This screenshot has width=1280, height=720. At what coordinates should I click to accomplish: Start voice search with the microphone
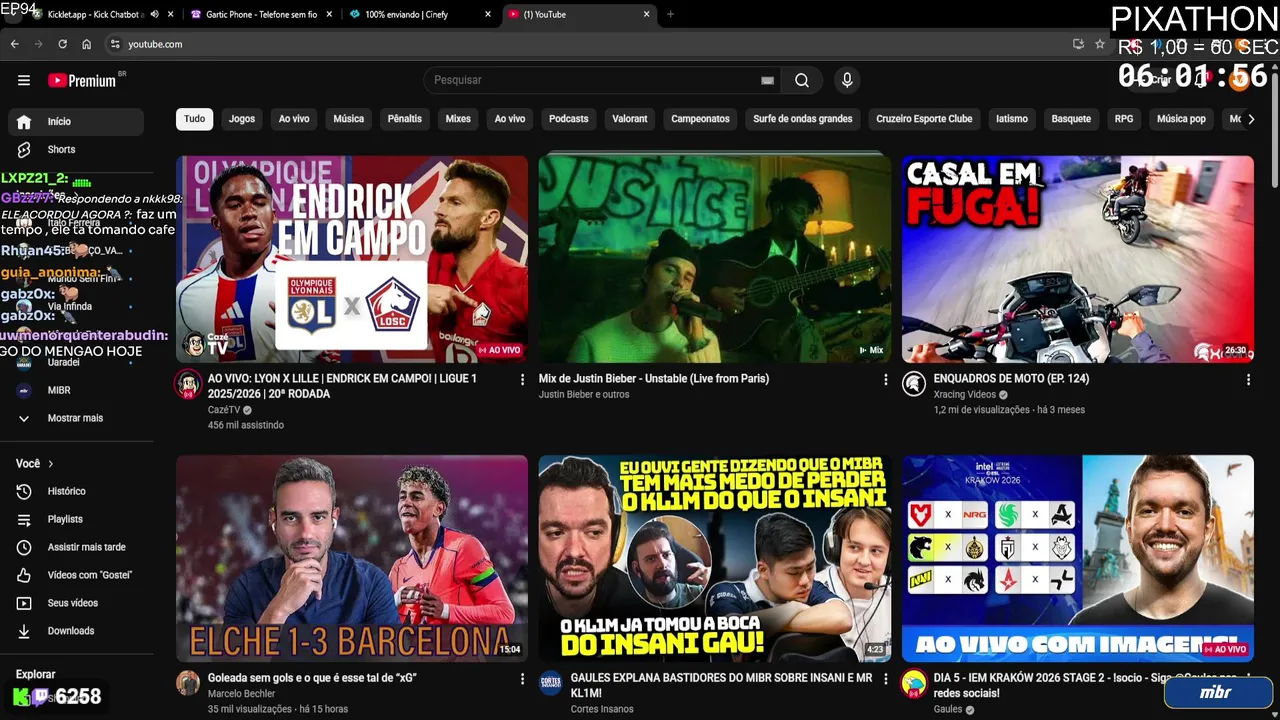point(847,80)
